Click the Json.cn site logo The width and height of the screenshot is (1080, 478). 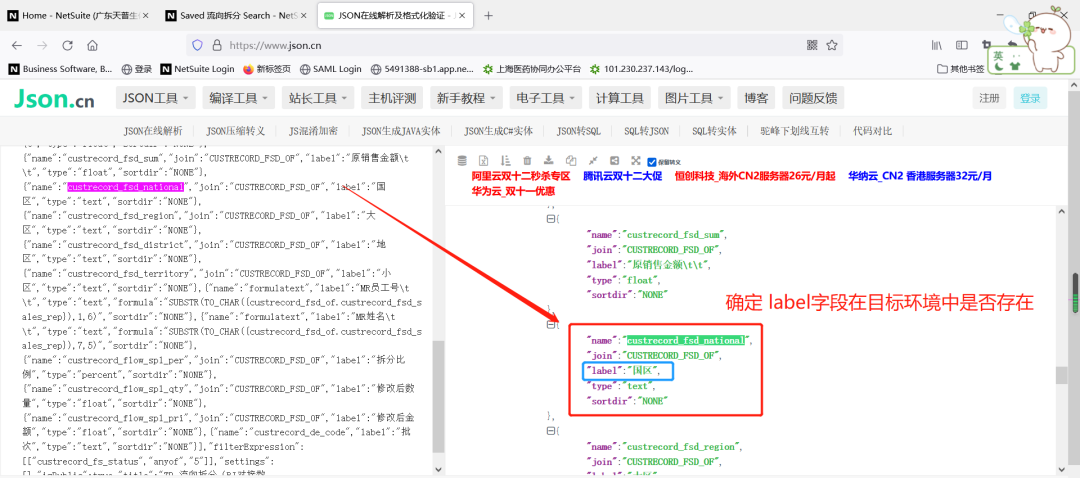[x=54, y=98]
